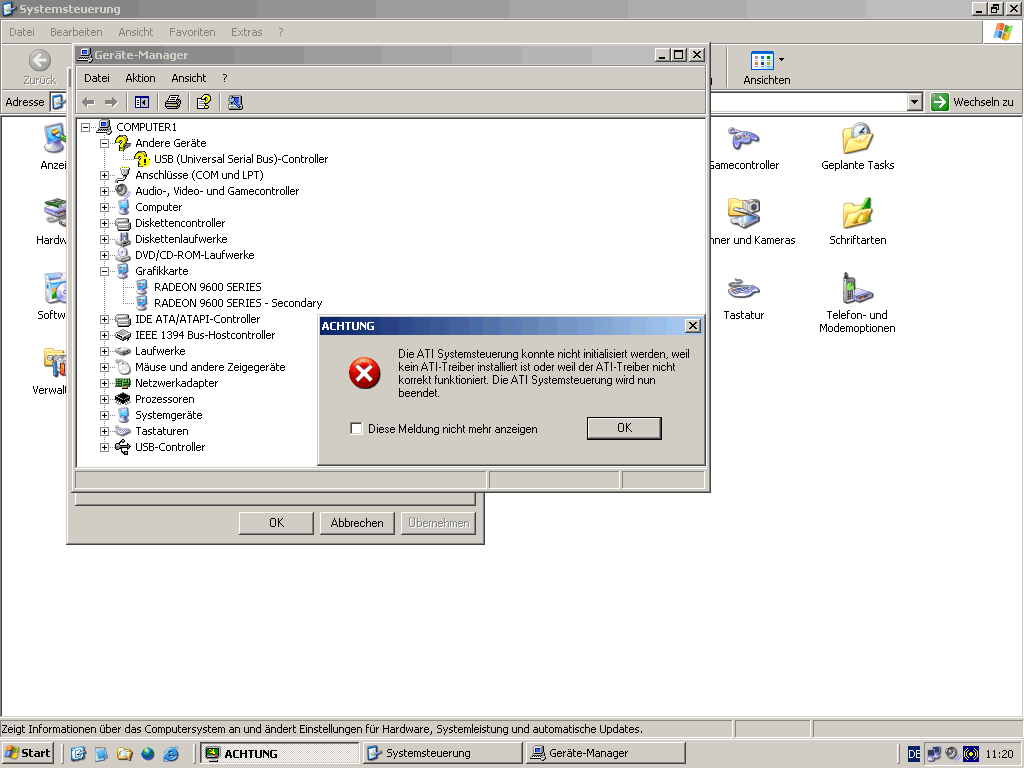Screen dimensions: 1024x768
Task: Open the Gamecontroller control panel icon
Action: (x=743, y=138)
